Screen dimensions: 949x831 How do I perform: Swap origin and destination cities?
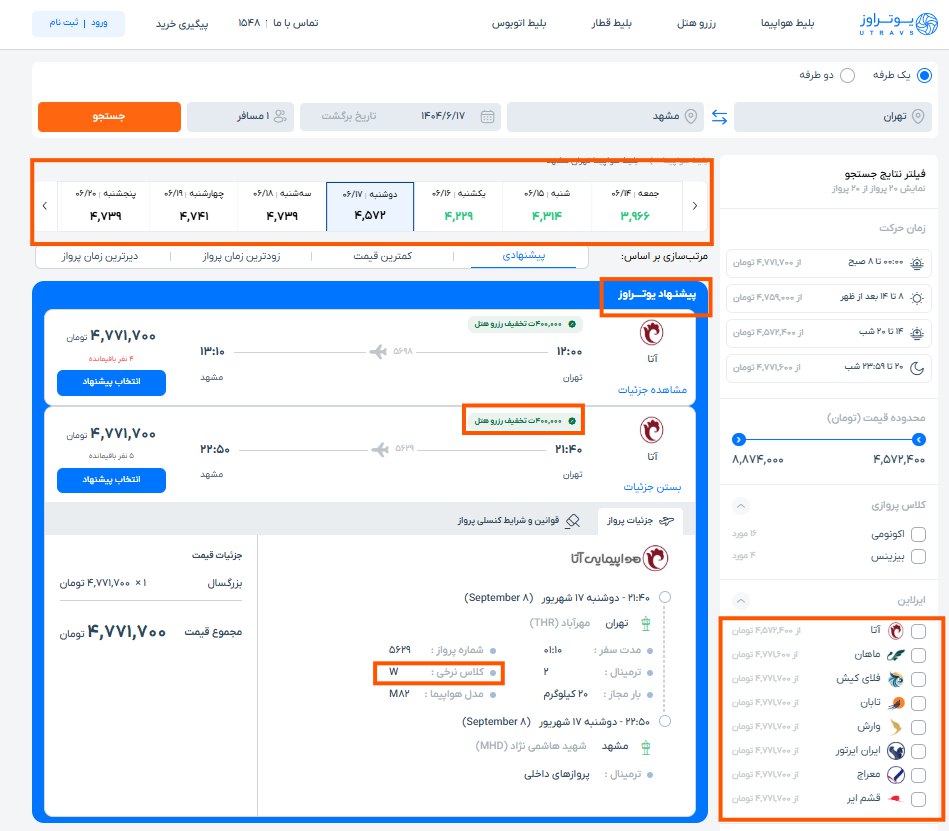click(x=719, y=117)
